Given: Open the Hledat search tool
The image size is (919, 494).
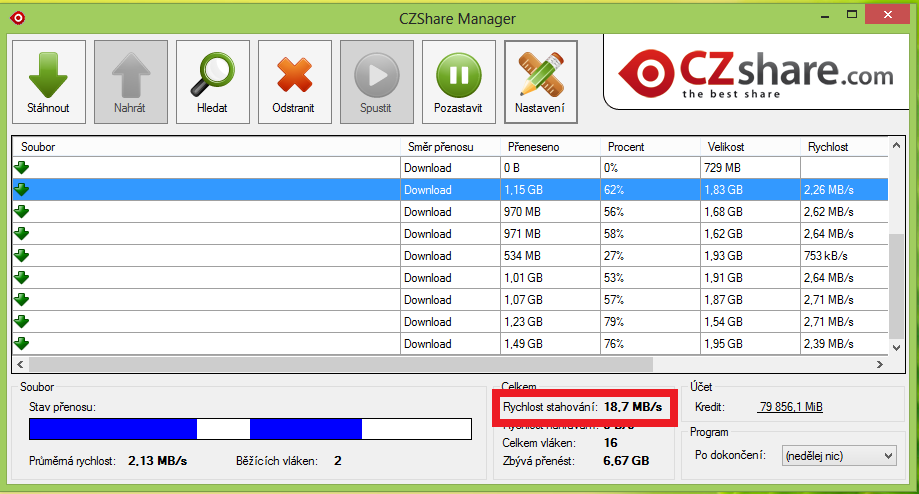Looking at the screenshot, I should [212, 82].
